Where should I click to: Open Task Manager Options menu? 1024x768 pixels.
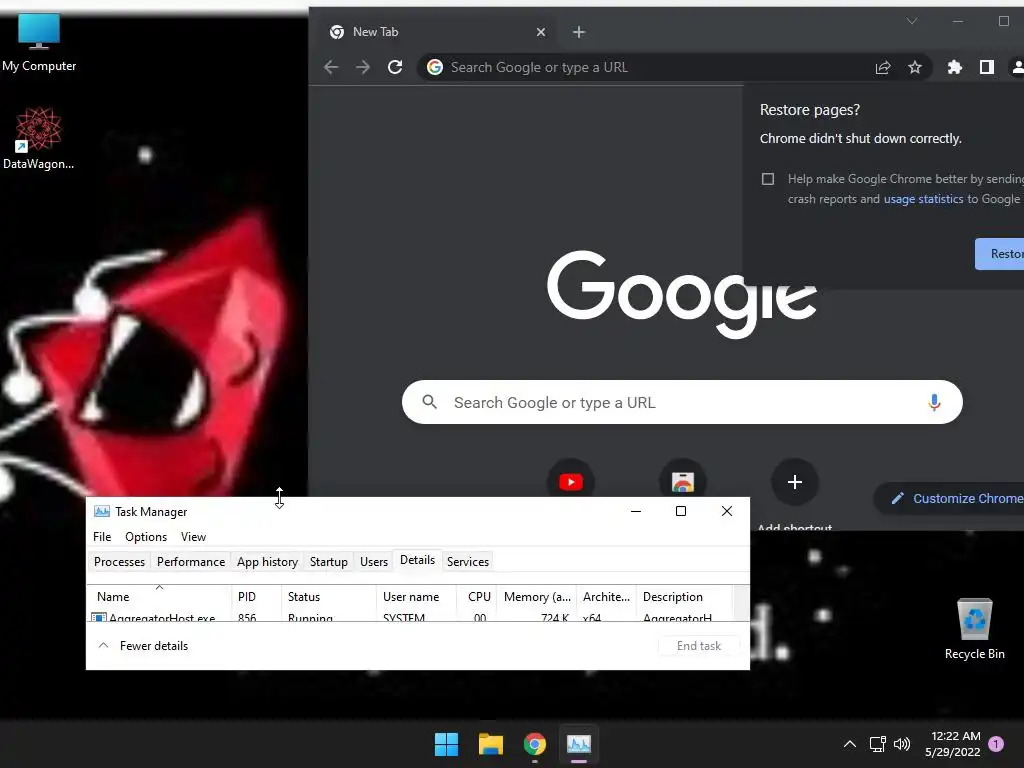click(146, 537)
